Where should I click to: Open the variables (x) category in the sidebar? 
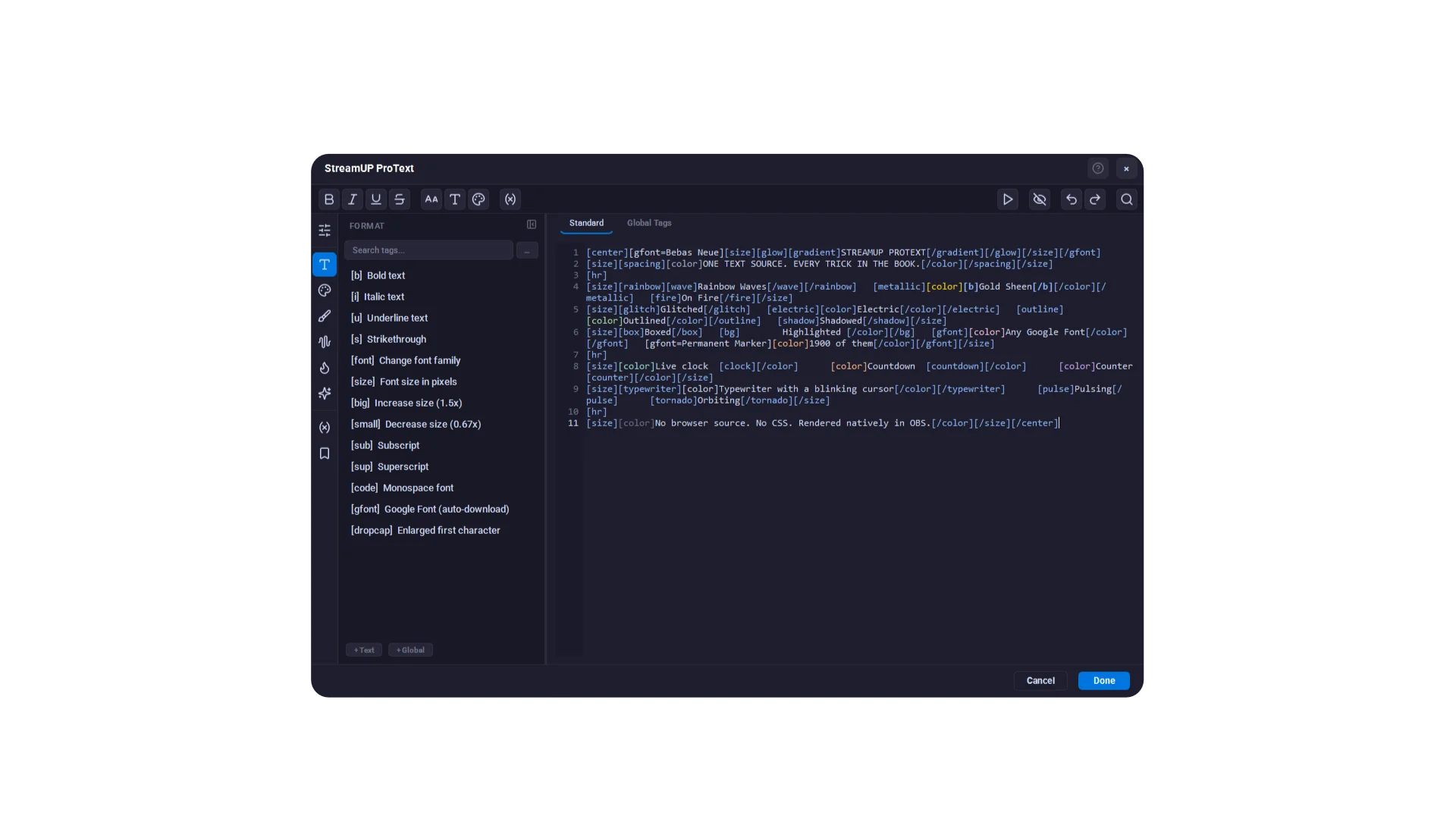325,428
